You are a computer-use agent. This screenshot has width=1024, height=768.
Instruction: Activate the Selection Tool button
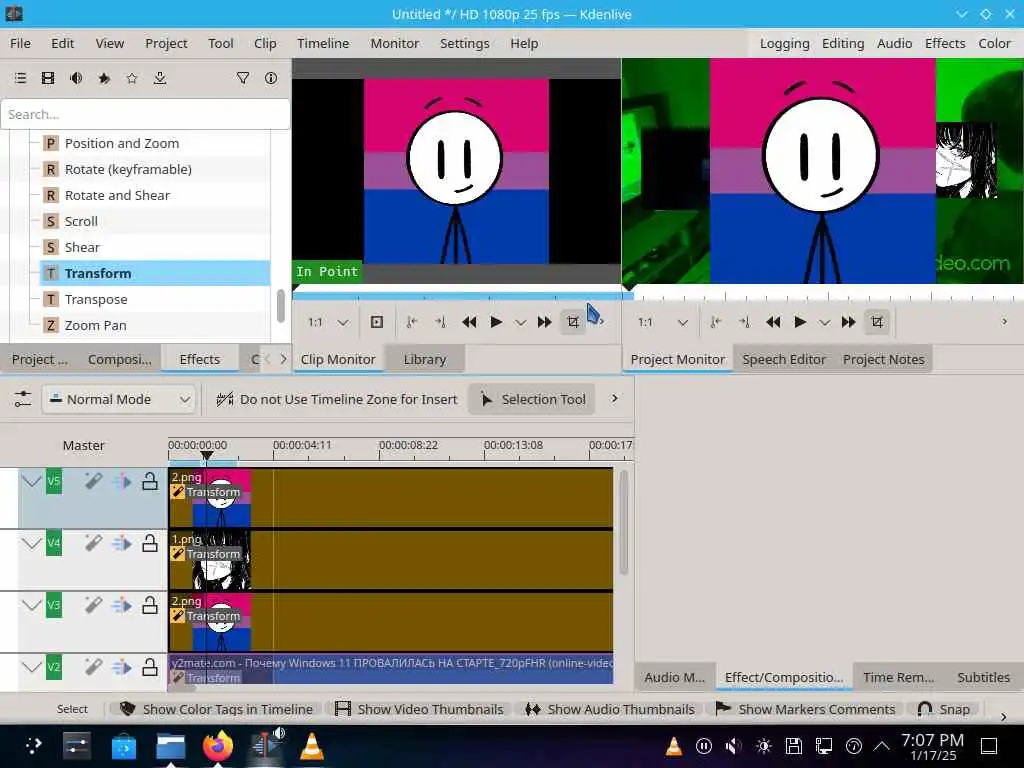532,399
